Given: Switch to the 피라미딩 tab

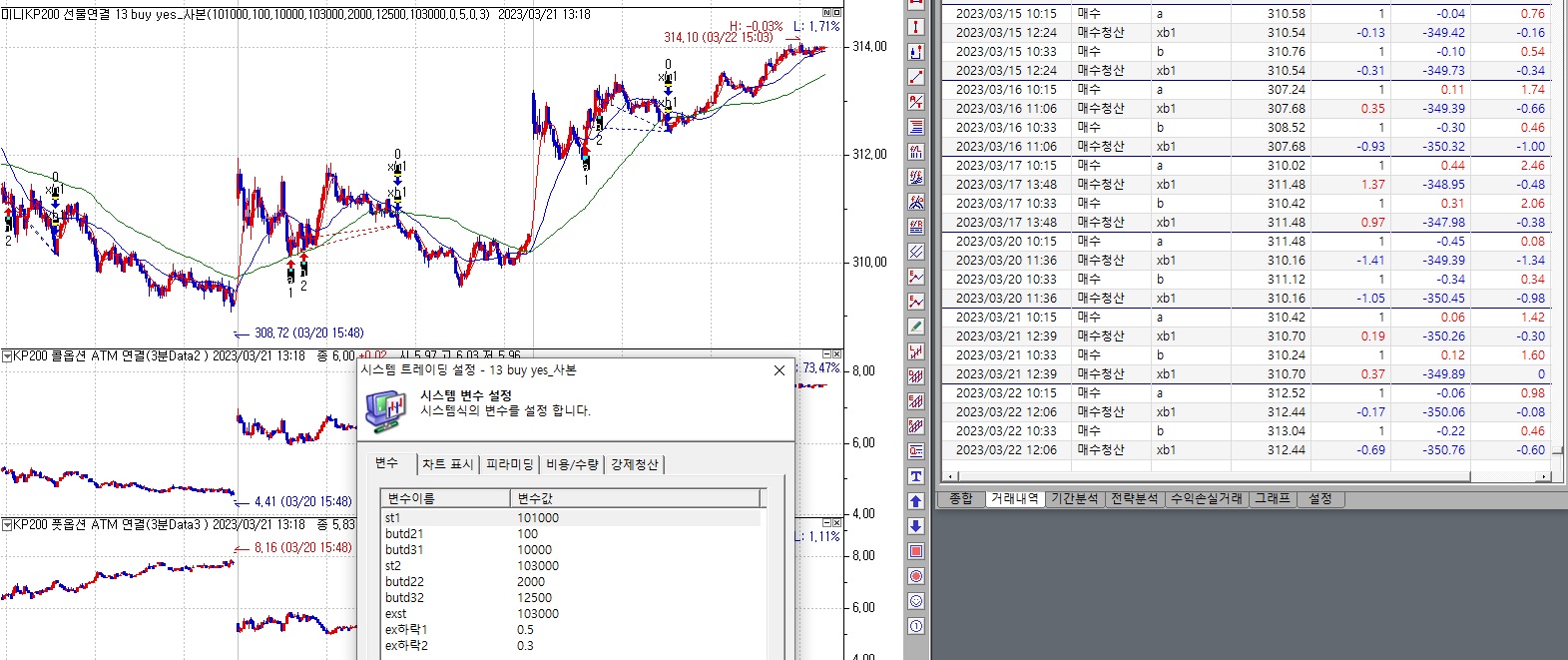Looking at the screenshot, I should tap(509, 464).
